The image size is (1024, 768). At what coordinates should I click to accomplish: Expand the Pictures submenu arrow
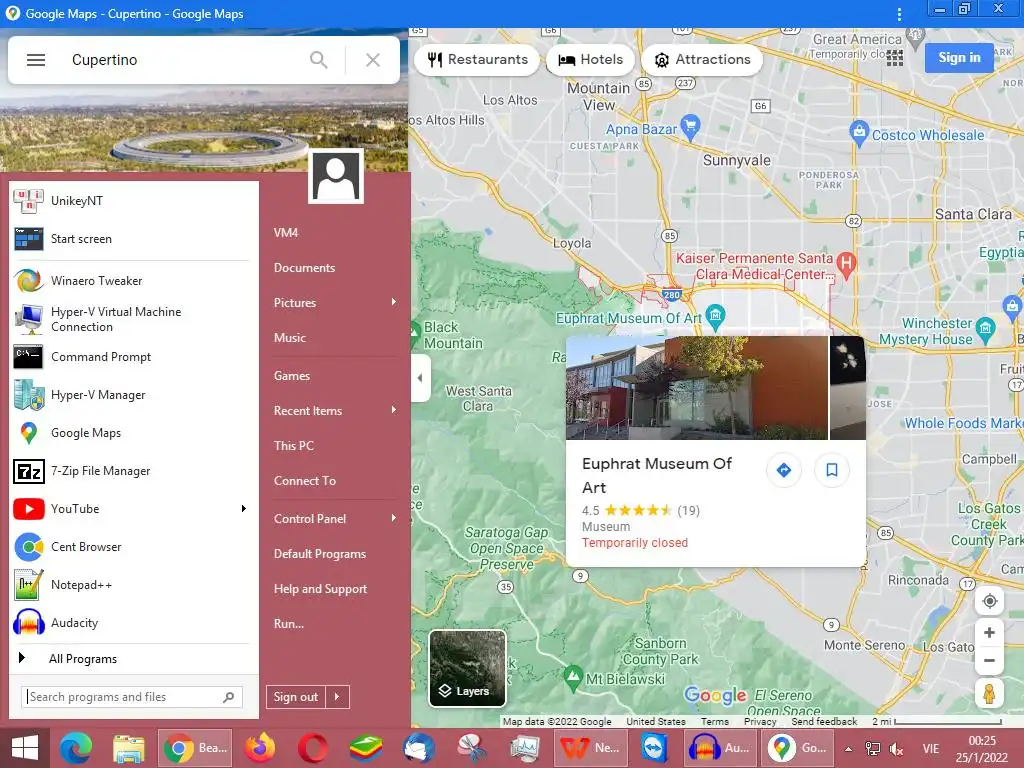[394, 302]
